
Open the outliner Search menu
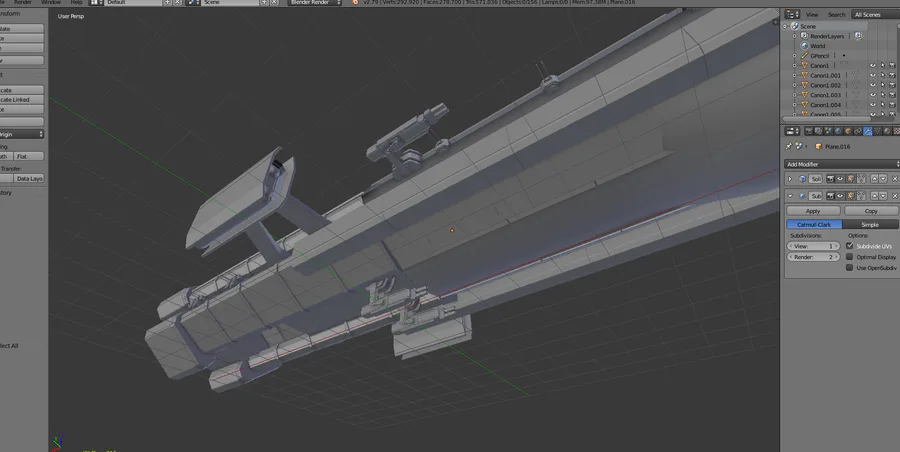[x=836, y=14]
